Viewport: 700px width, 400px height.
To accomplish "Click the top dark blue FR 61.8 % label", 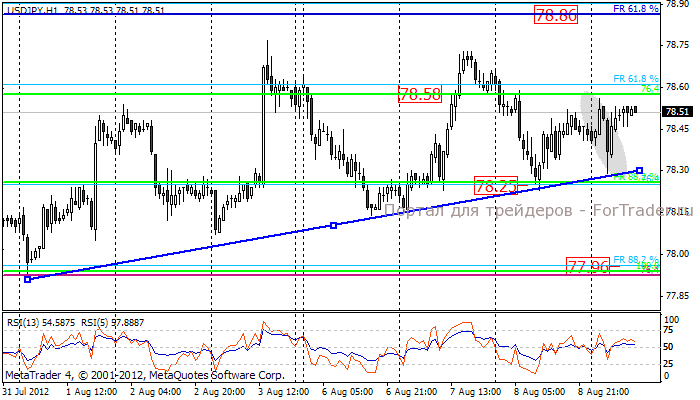I will [x=635, y=8].
